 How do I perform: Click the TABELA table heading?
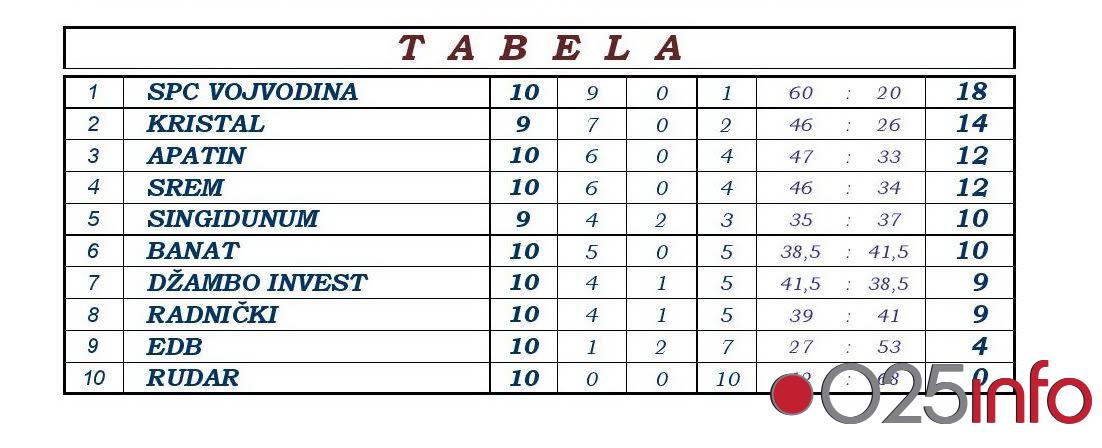tap(540, 48)
